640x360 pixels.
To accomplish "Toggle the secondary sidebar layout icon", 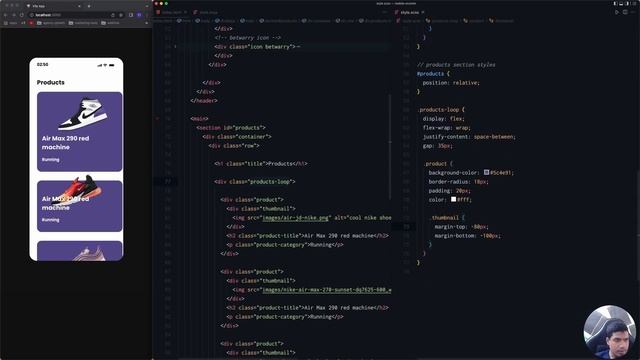I will tap(627, 3).
